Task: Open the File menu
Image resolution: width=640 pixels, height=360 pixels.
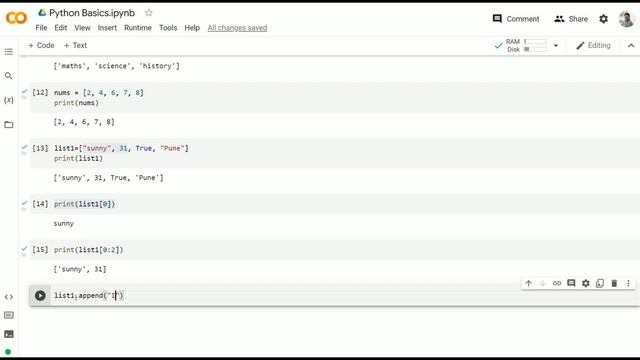Action: click(41, 28)
